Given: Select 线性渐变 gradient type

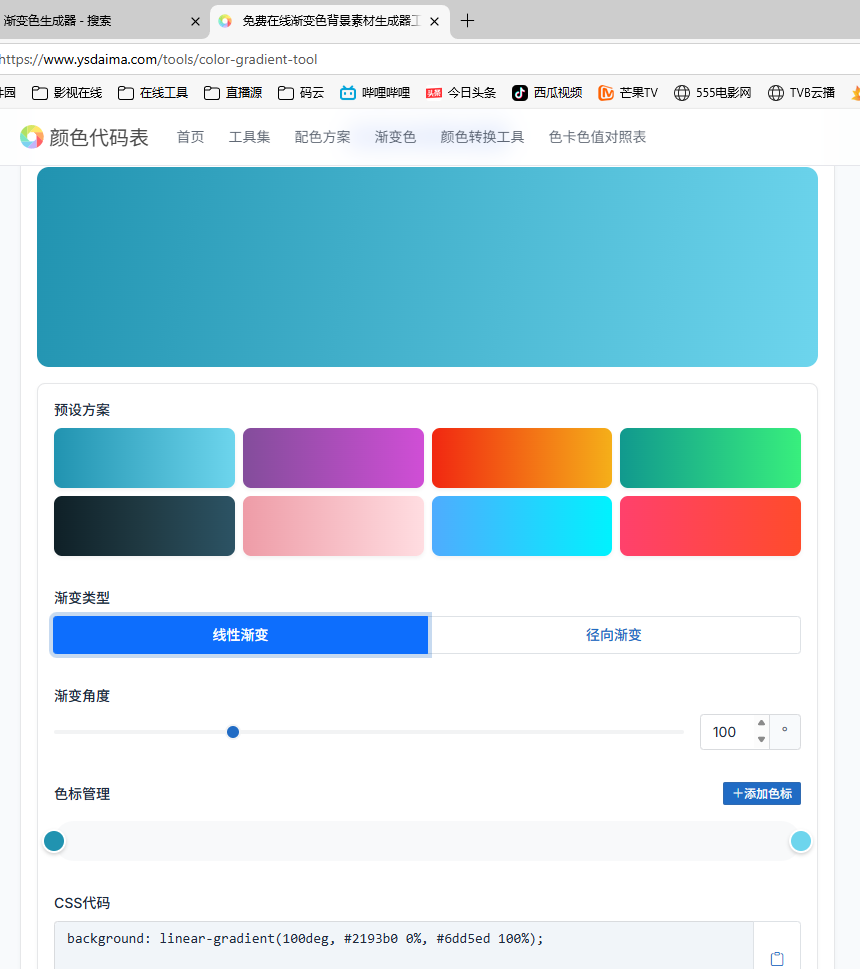Looking at the screenshot, I should [x=240, y=635].
